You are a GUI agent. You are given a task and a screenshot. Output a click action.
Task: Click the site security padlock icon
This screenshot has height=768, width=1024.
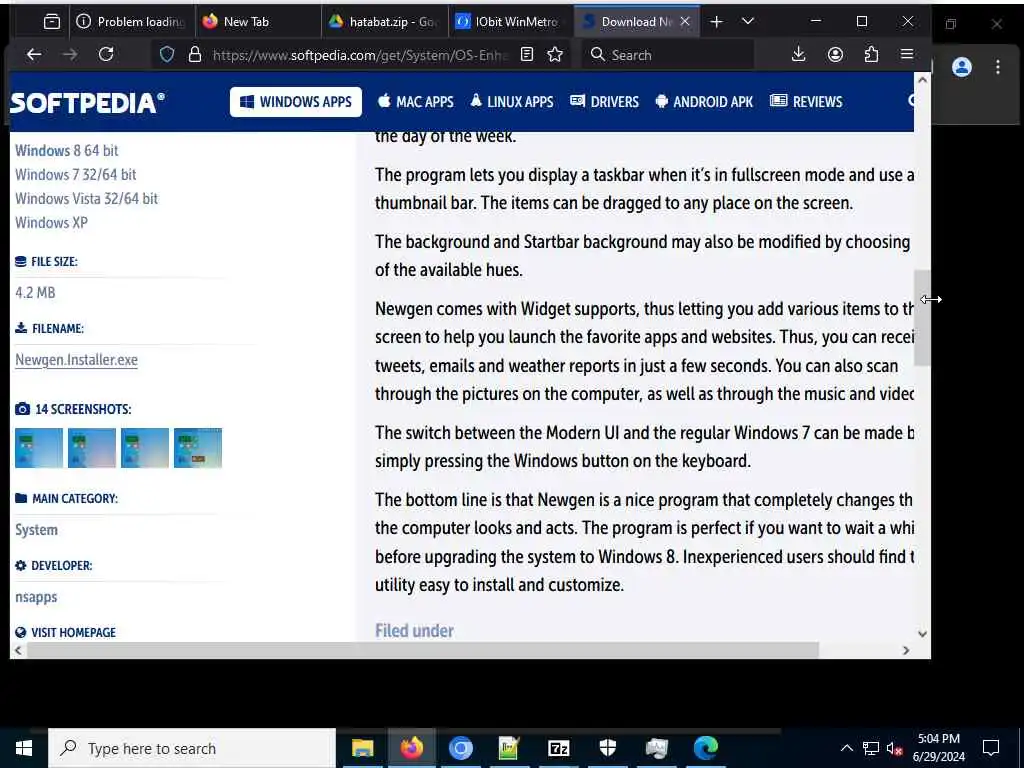[195, 55]
